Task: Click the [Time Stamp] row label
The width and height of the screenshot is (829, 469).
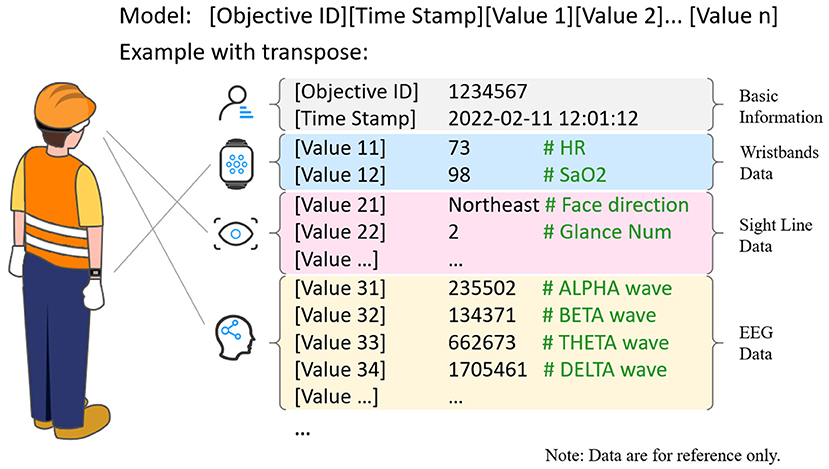Action: tap(355, 118)
